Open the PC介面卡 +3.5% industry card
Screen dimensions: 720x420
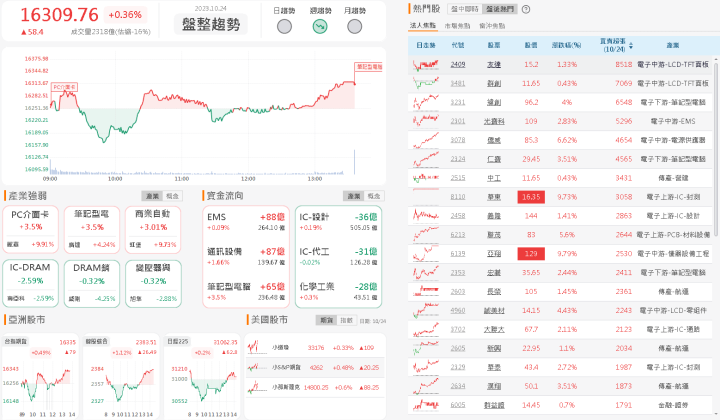tap(30, 230)
